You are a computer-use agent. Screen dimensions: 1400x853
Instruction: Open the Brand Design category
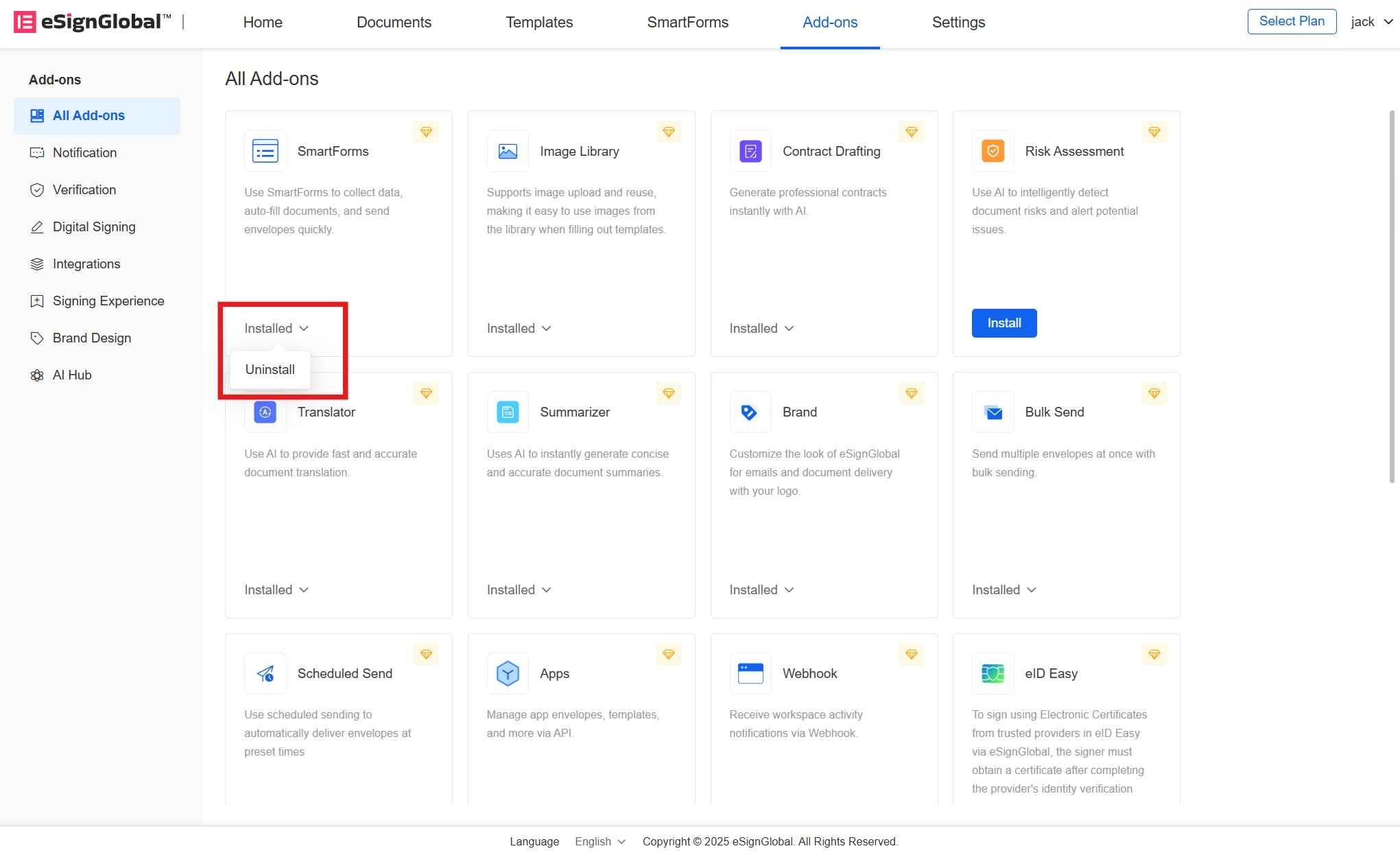(97, 338)
